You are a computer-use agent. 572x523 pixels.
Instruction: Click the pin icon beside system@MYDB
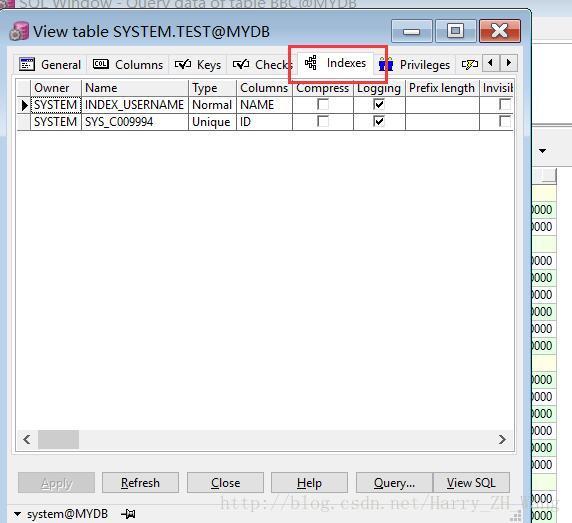point(128,514)
